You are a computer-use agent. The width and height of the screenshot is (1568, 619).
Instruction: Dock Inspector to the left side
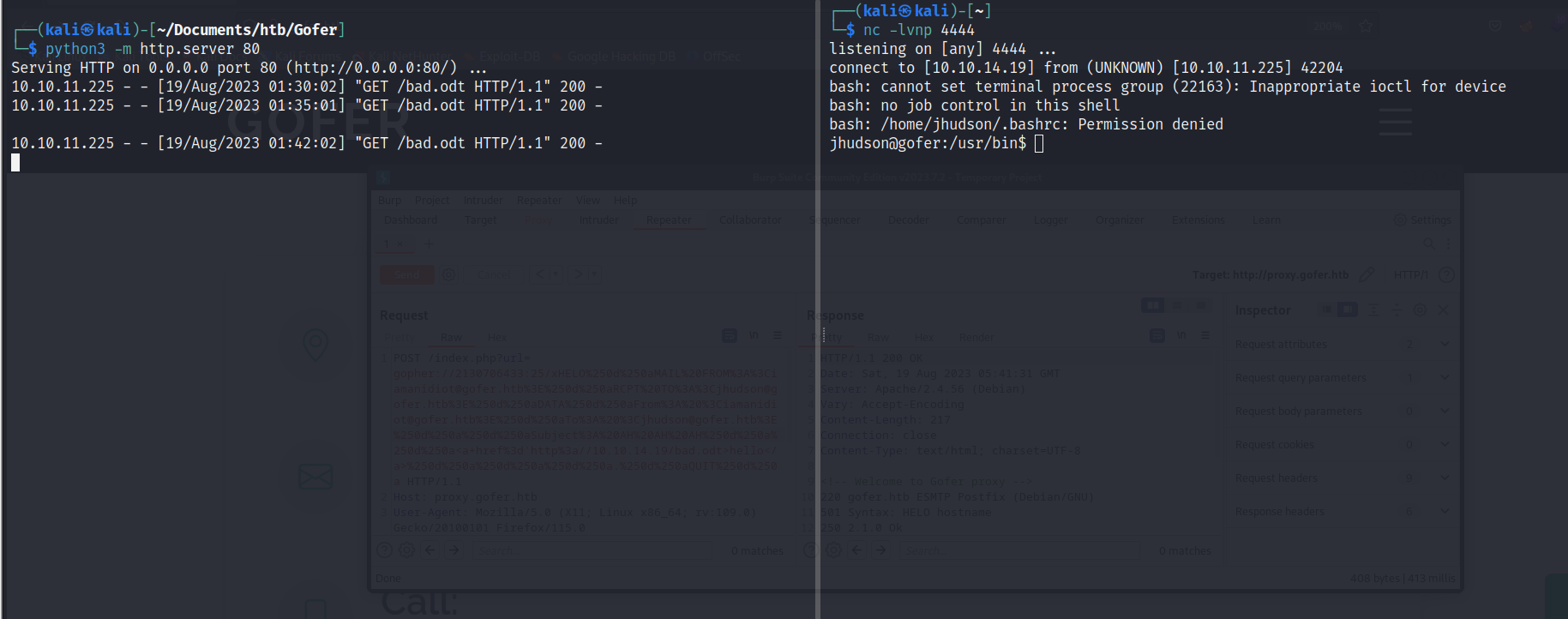pyautogui.click(x=1327, y=309)
